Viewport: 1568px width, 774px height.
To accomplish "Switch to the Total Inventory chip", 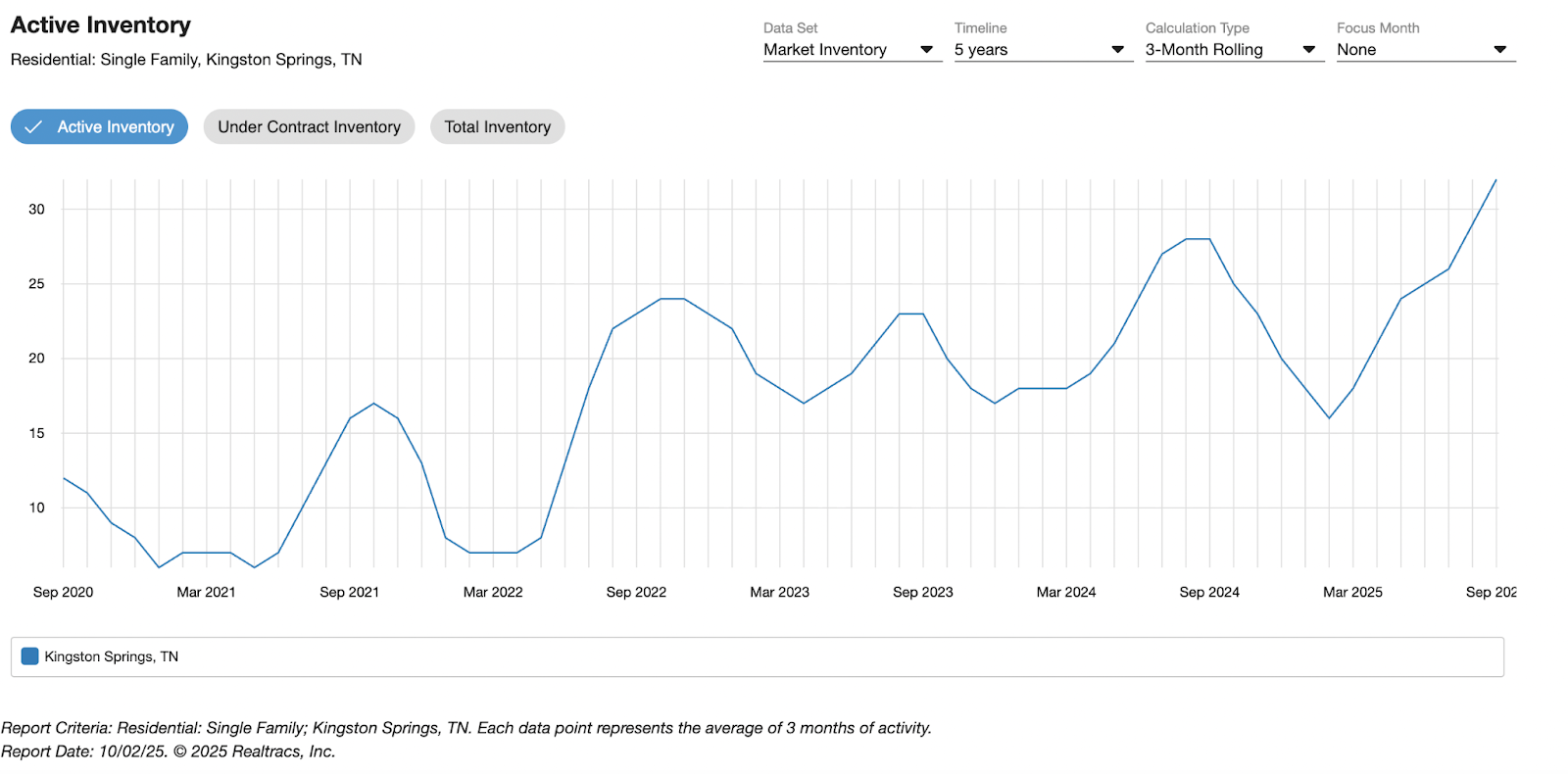I will point(497,127).
